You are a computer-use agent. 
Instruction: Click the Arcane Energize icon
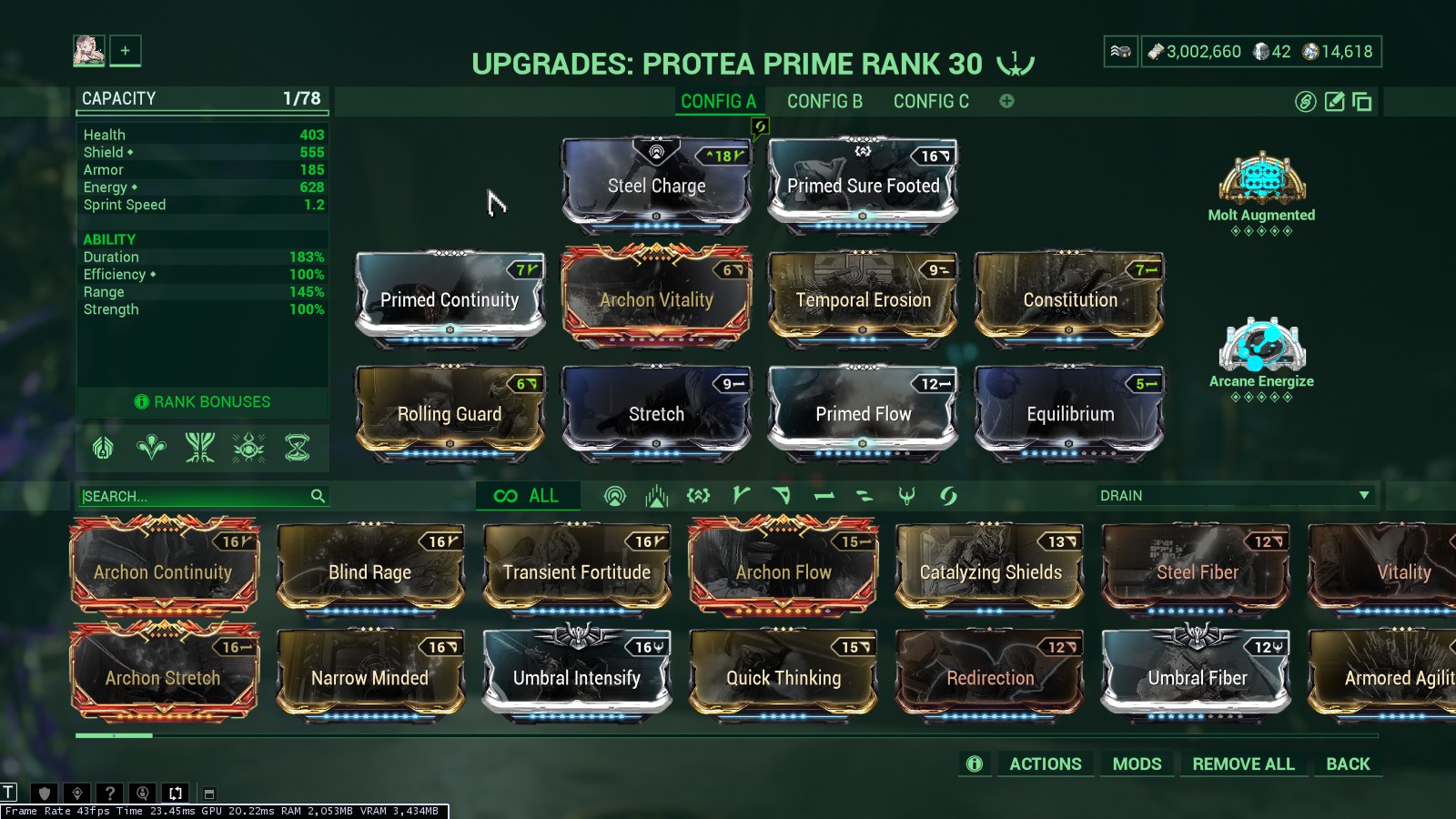(x=1262, y=345)
